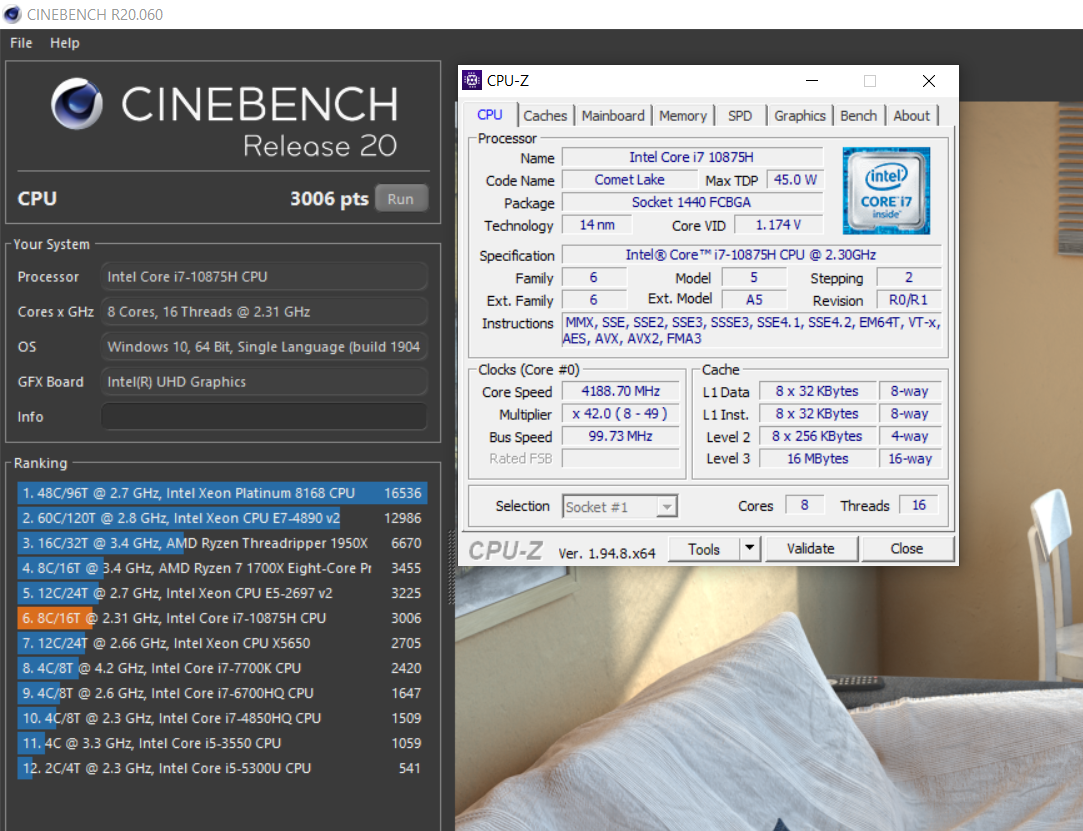
Task: Click the CPU-Z window title icon
Action: point(472,80)
